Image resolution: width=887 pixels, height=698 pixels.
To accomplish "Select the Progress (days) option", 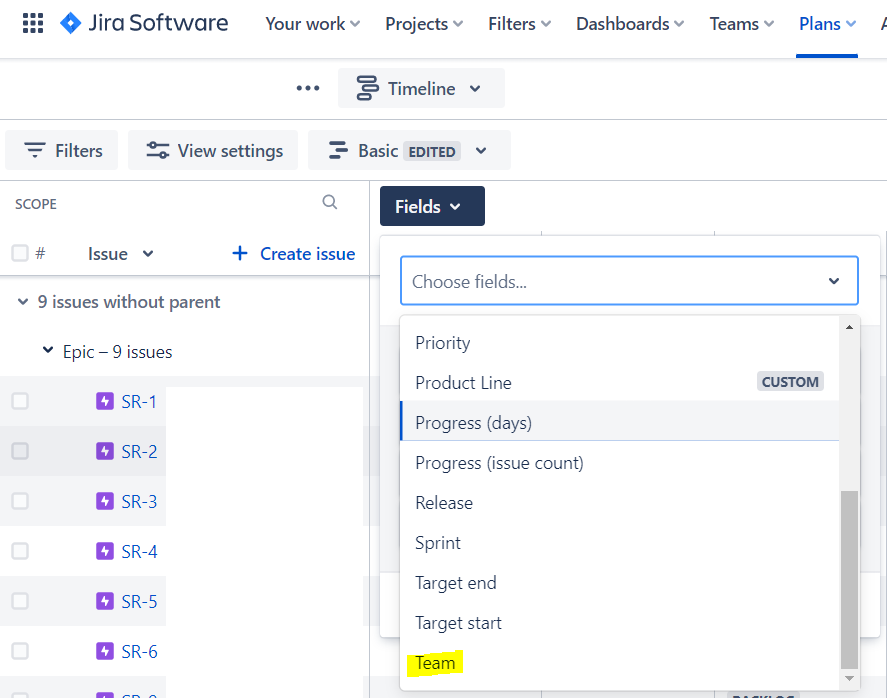I will pyautogui.click(x=619, y=423).
